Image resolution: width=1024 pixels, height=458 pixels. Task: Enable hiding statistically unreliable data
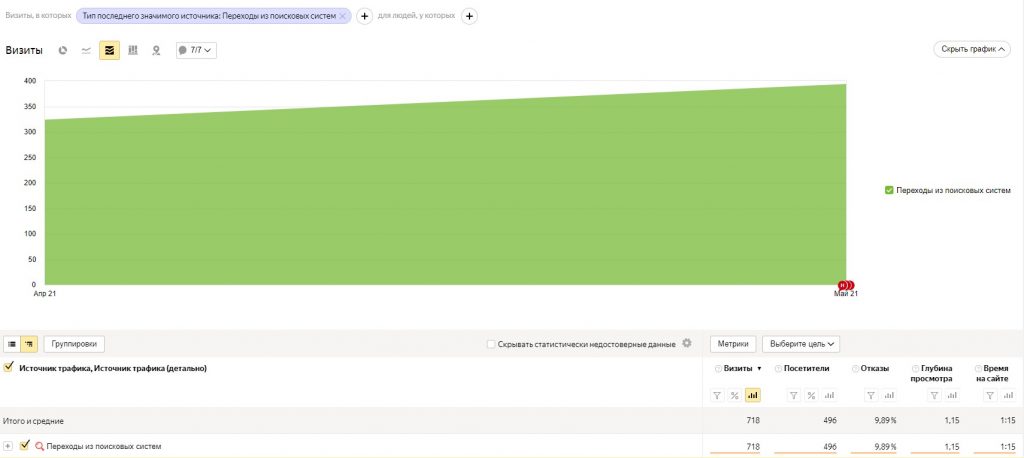tap(491, 344)
